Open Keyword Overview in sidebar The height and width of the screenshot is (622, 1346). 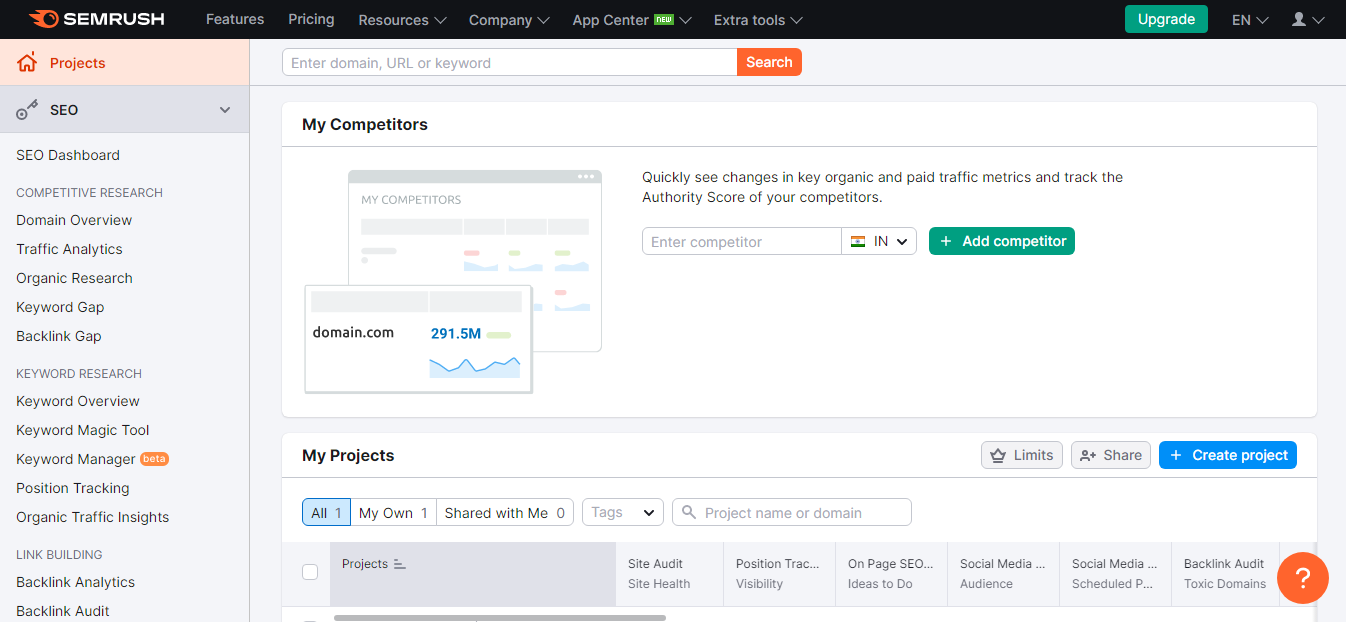[x=78, y=401]
